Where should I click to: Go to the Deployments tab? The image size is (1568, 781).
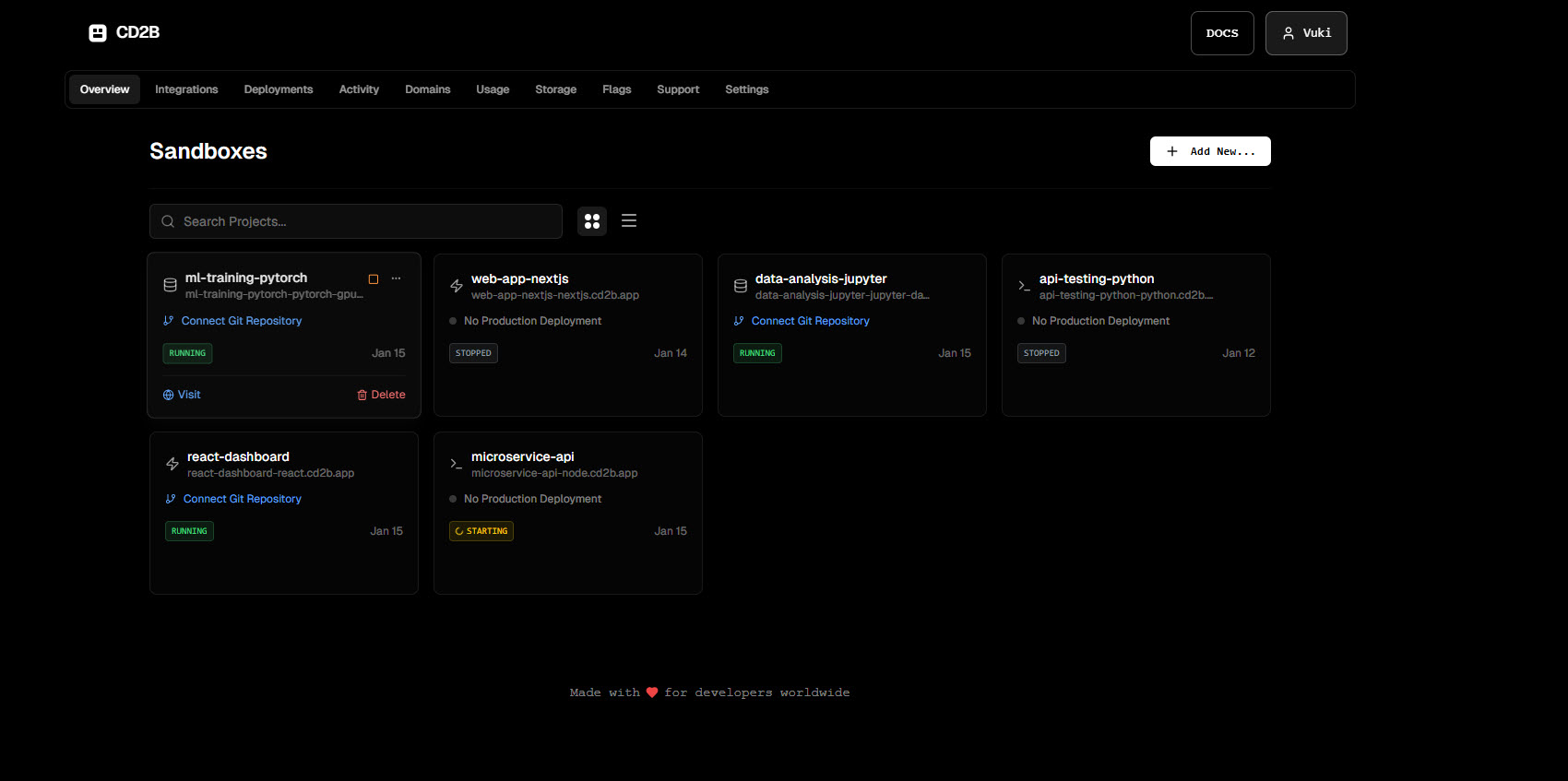(x=279, y=89)
